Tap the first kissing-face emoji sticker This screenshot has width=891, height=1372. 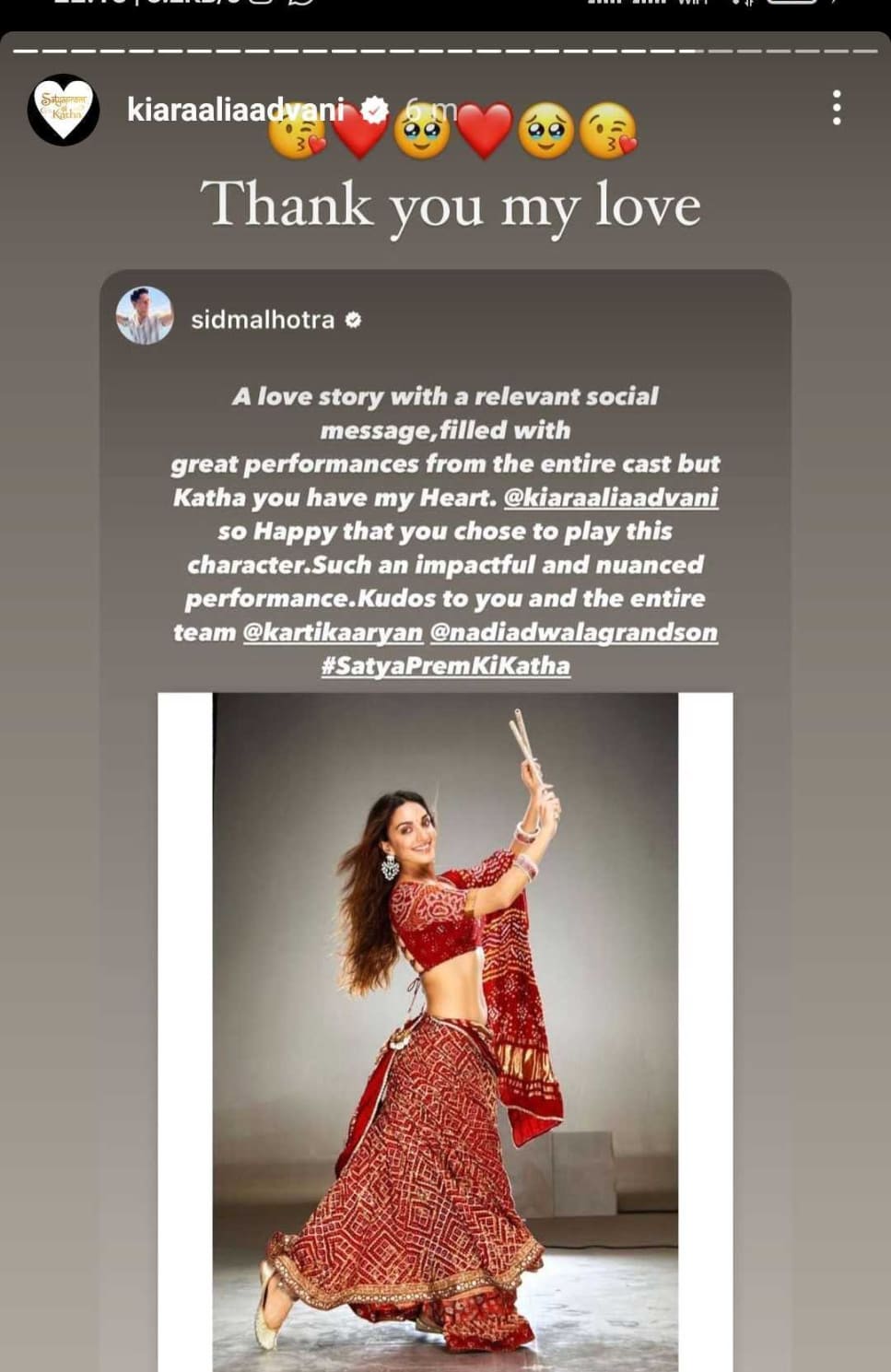pos(297,132)
